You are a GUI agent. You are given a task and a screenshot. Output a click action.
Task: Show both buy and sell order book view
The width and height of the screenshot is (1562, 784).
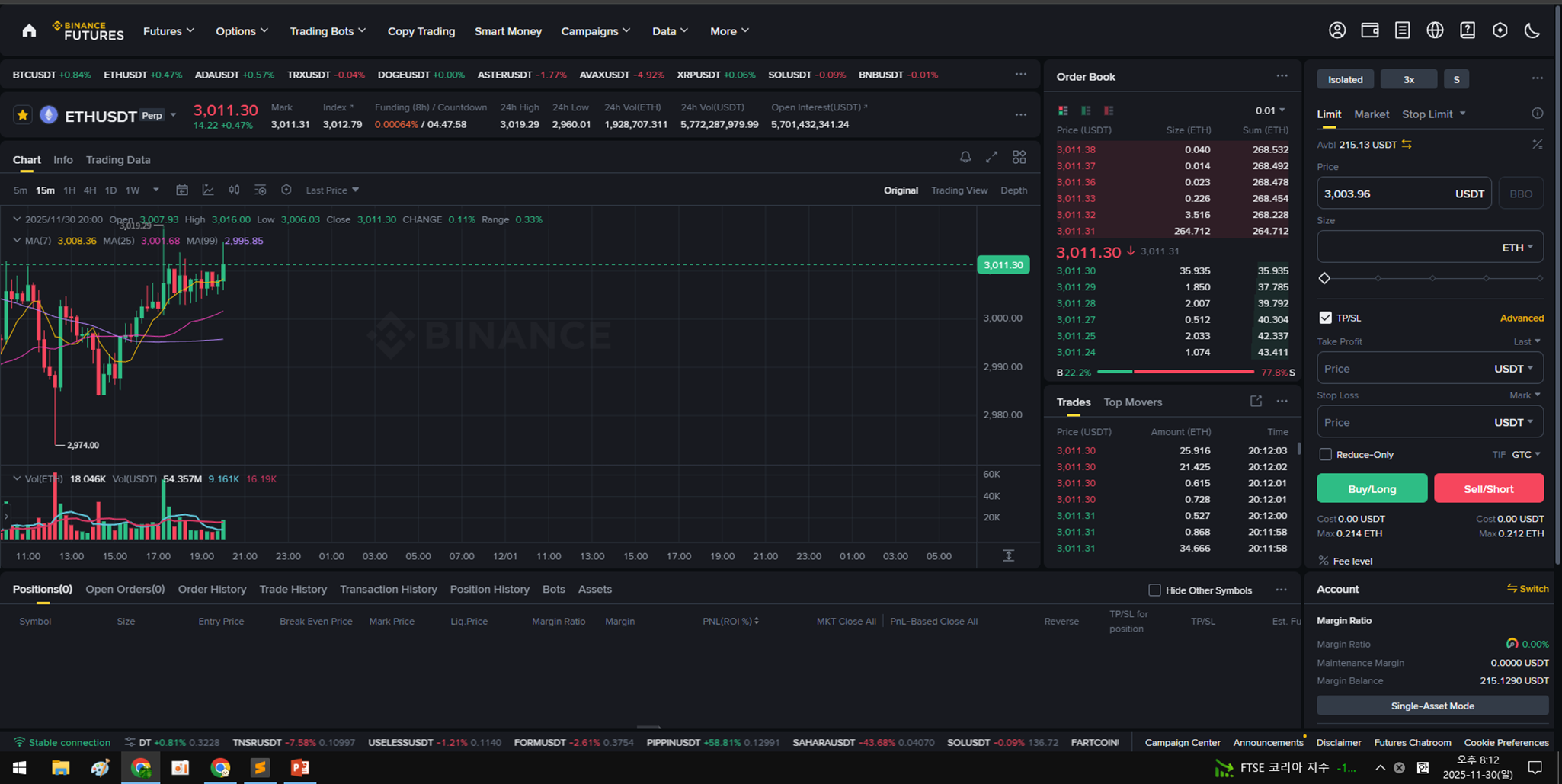[1063, 110]
